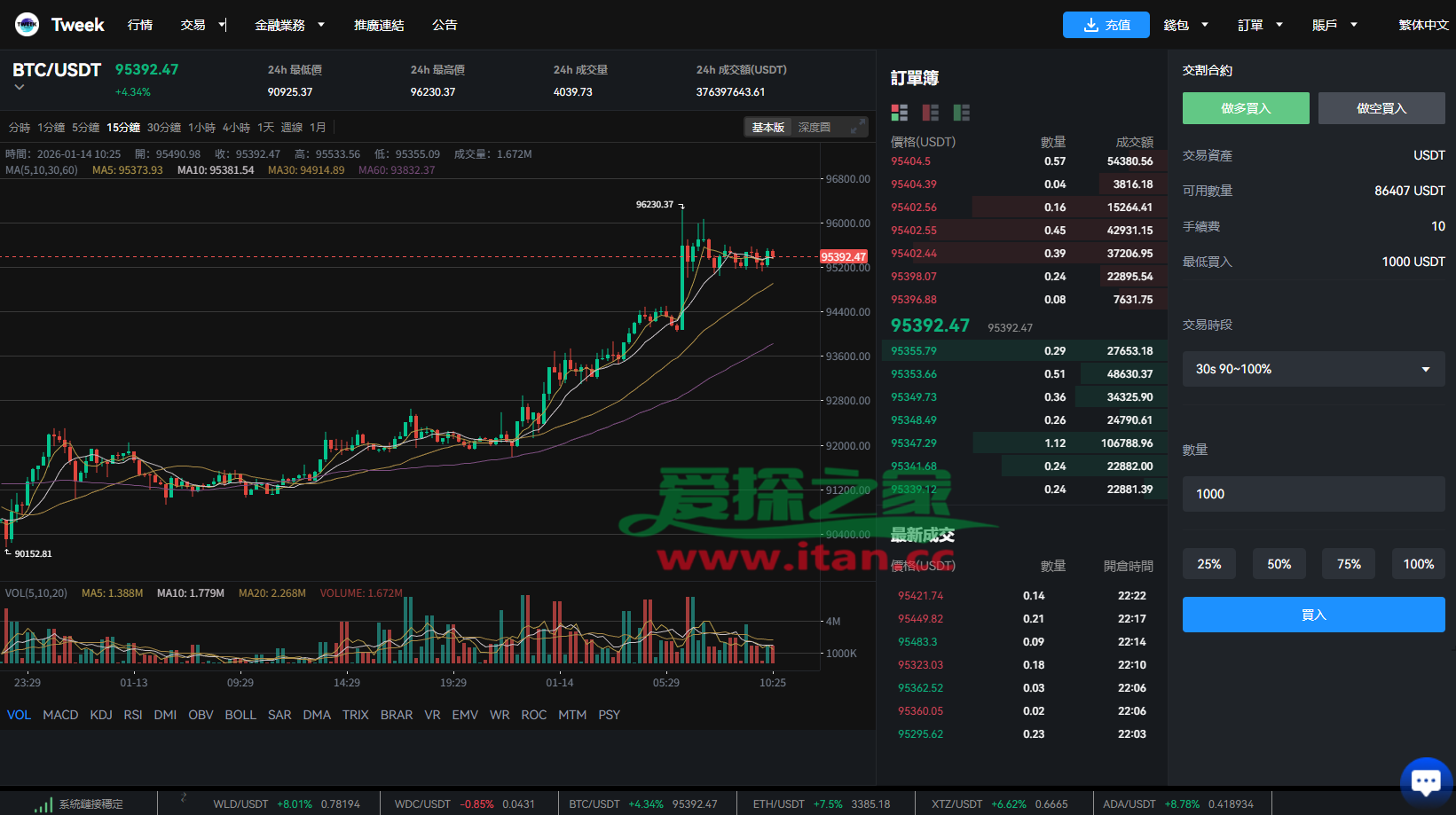The image size is (1456, 815).
Task: Click the Tweek logo icon
Action: coord(27,25)
